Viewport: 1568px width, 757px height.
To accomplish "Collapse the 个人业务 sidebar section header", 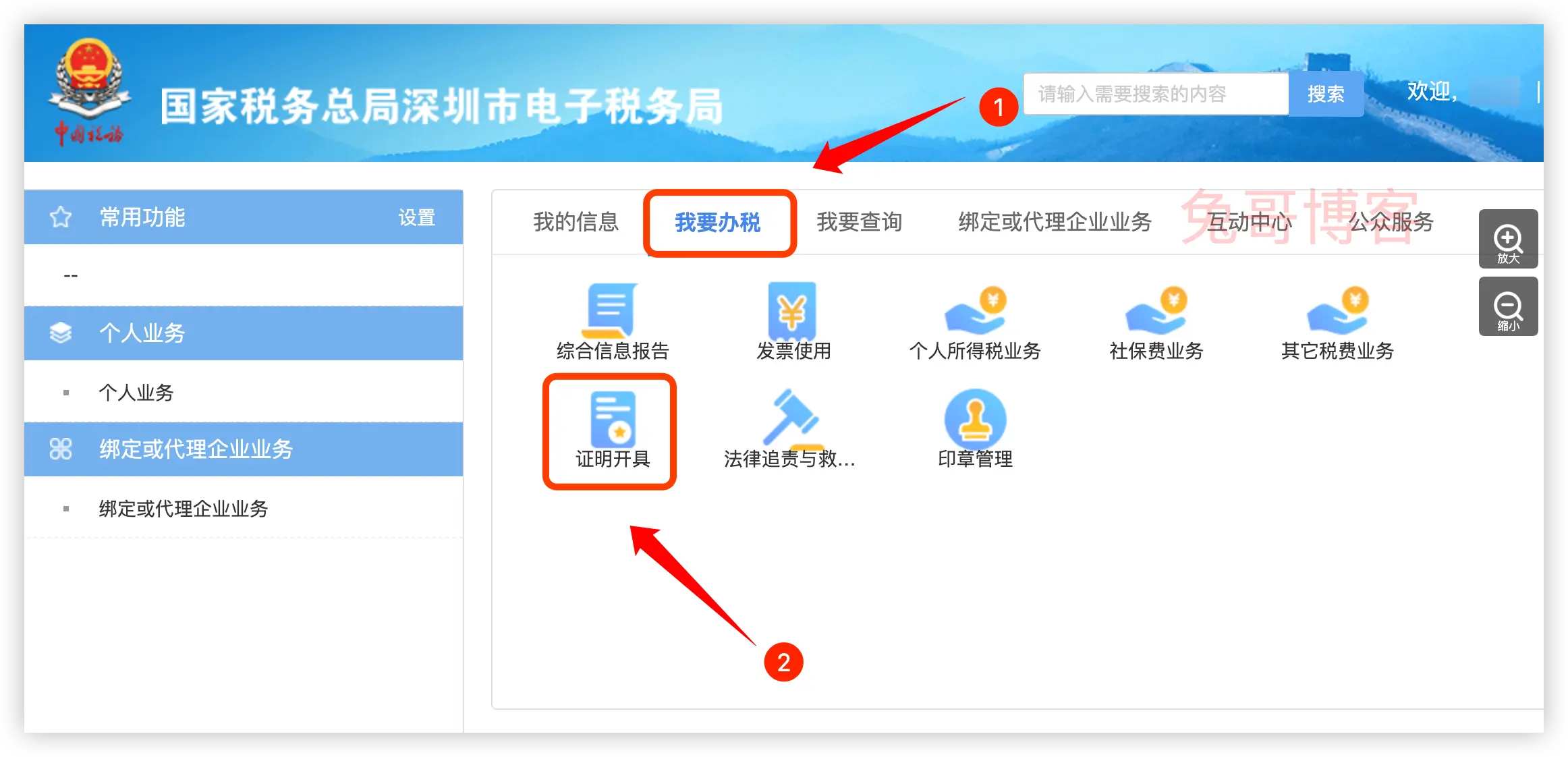I will 244,333.
